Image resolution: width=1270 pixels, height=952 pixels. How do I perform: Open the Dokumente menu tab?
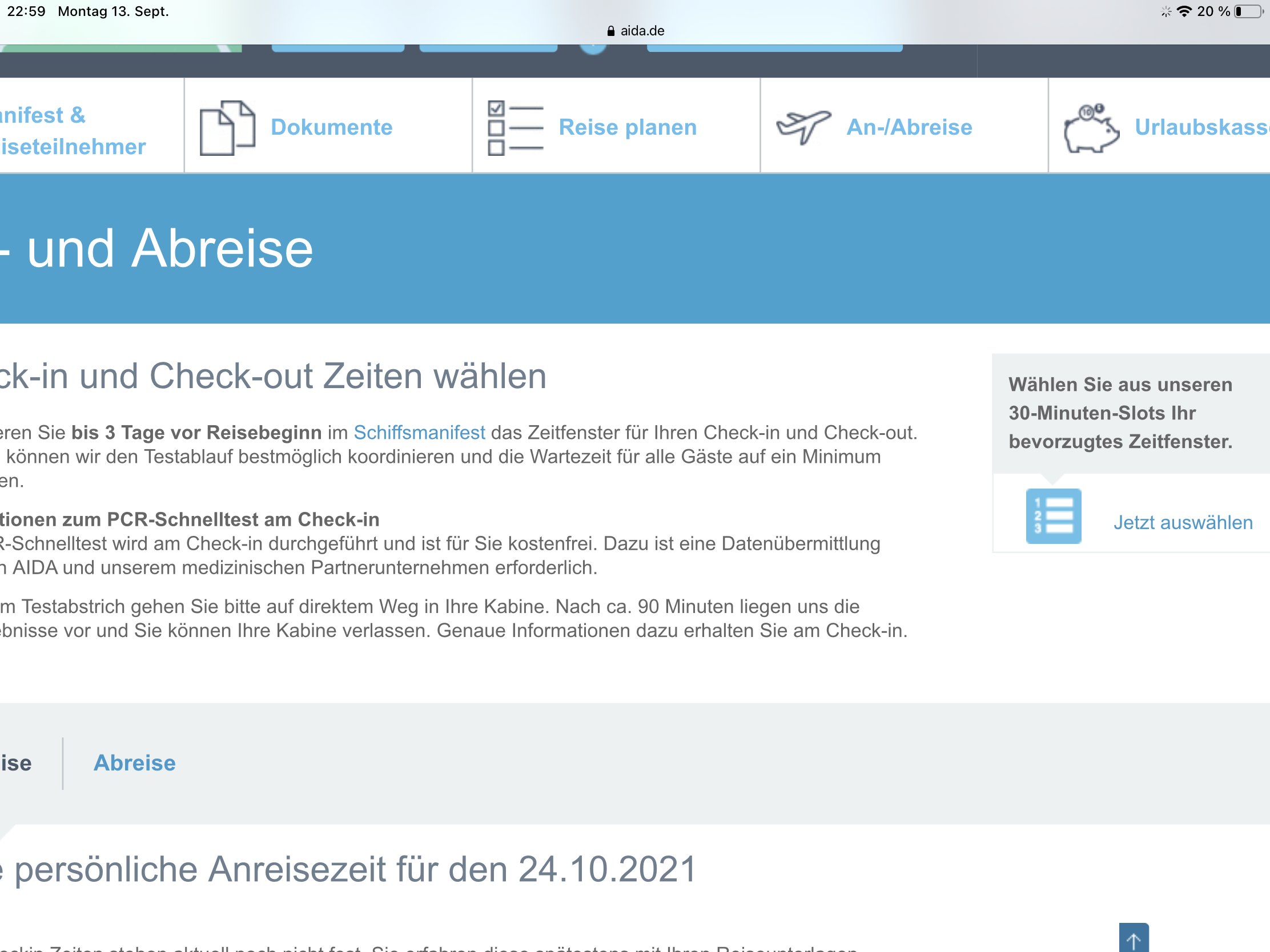click(x=331, y=127)
